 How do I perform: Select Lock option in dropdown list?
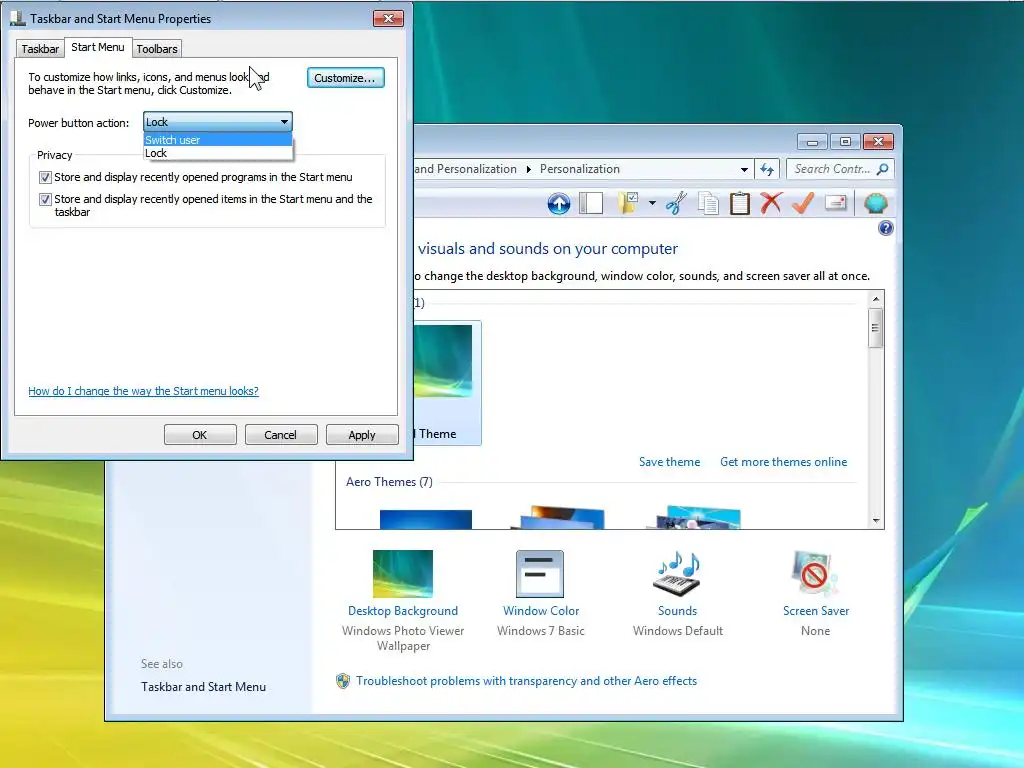coord(217,153)
